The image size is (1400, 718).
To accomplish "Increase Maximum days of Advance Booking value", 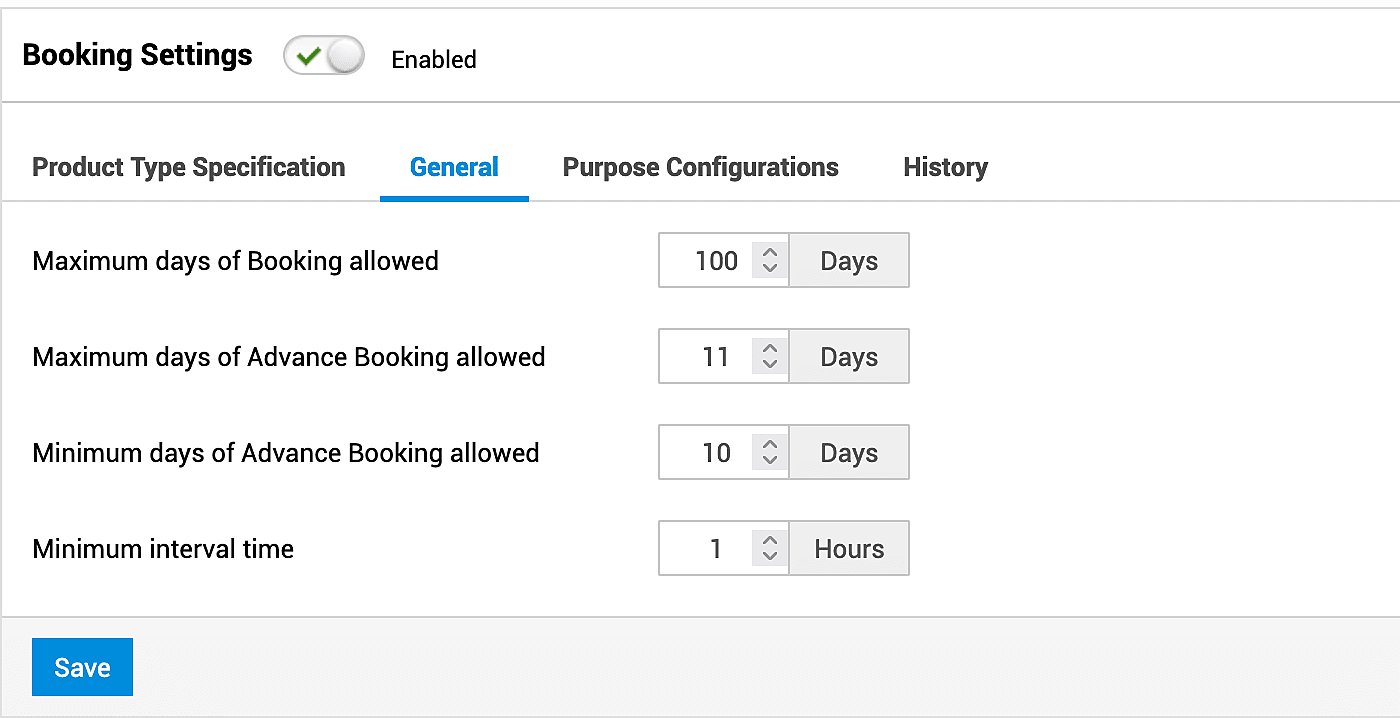I will 769,349.
